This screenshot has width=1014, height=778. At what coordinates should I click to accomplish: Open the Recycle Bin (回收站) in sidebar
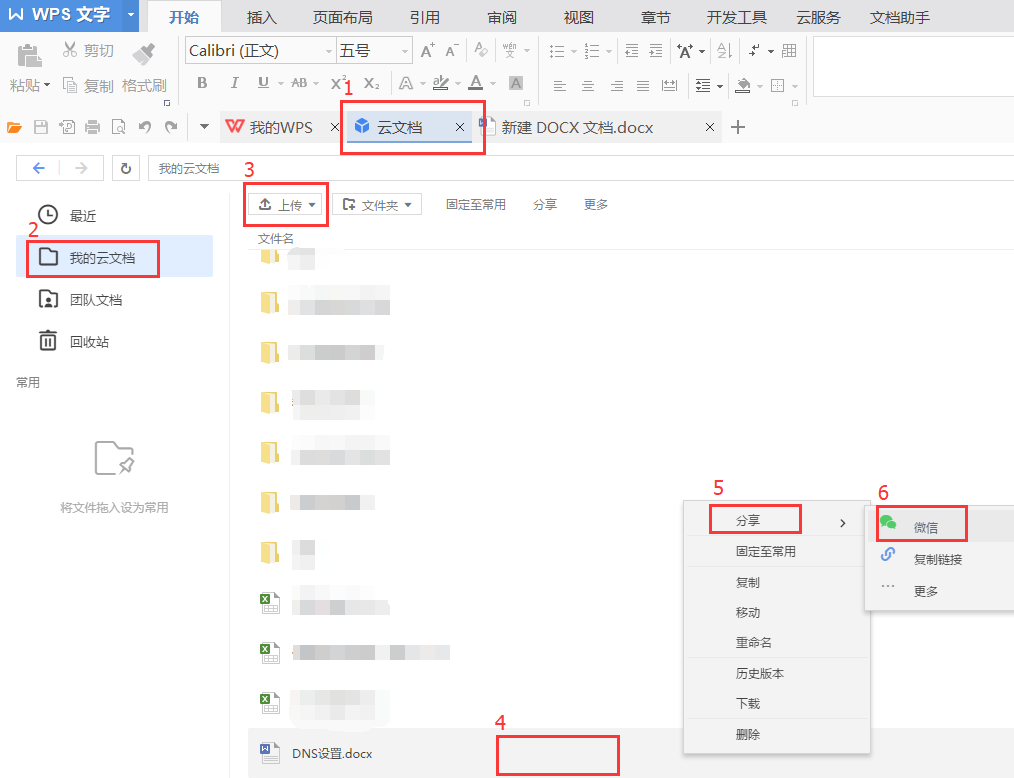click(x=88, y=342)
